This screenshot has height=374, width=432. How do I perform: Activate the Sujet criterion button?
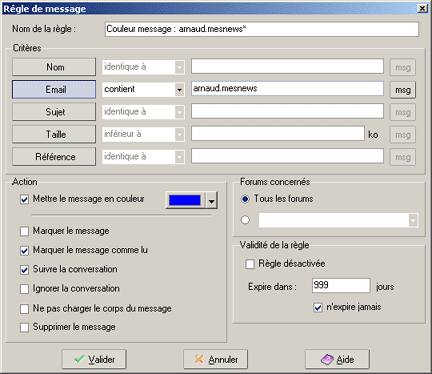[x=54, y=112]
